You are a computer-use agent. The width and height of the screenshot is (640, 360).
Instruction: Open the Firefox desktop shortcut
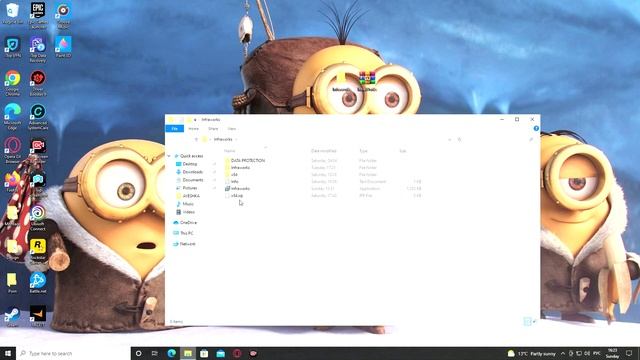(13, 181)
